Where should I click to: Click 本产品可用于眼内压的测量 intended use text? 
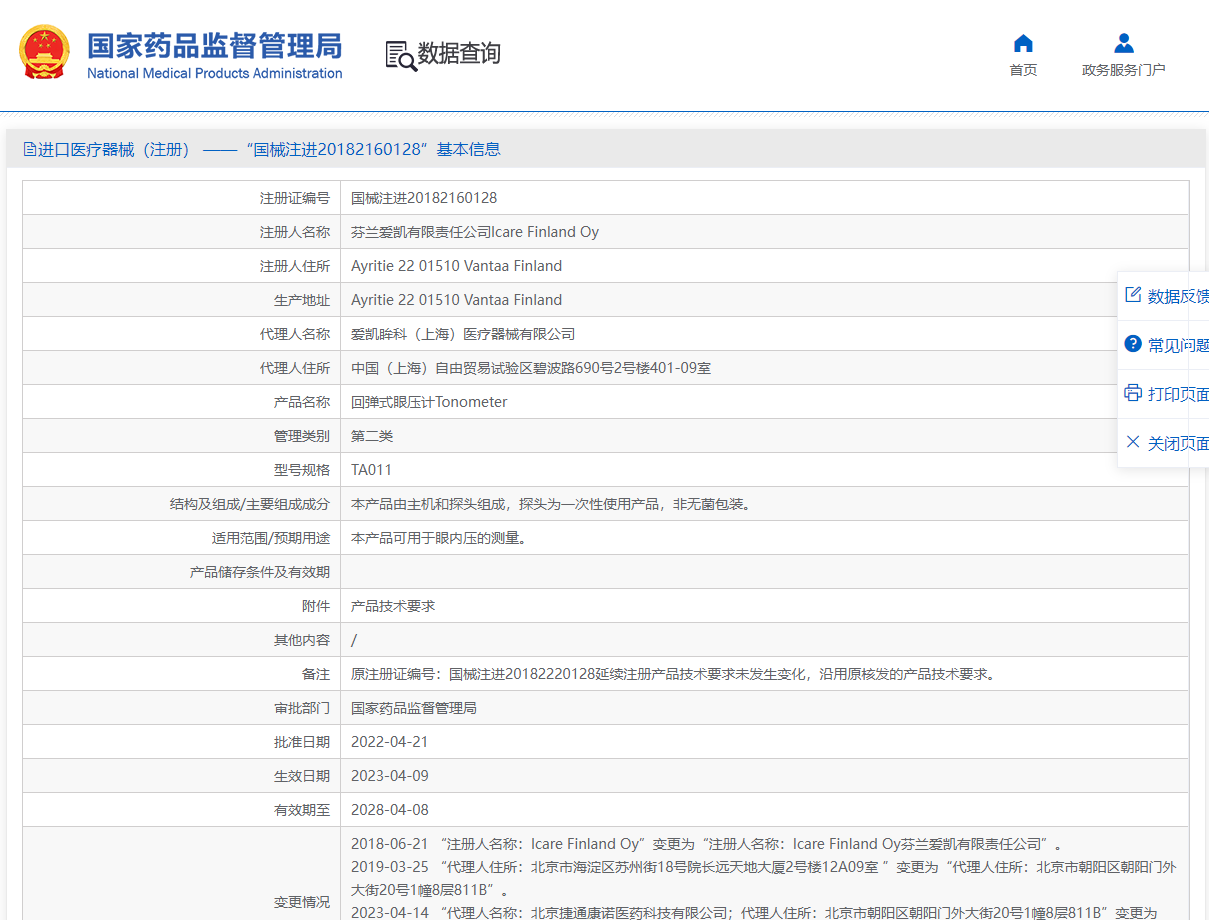click(x=439, y=538)
